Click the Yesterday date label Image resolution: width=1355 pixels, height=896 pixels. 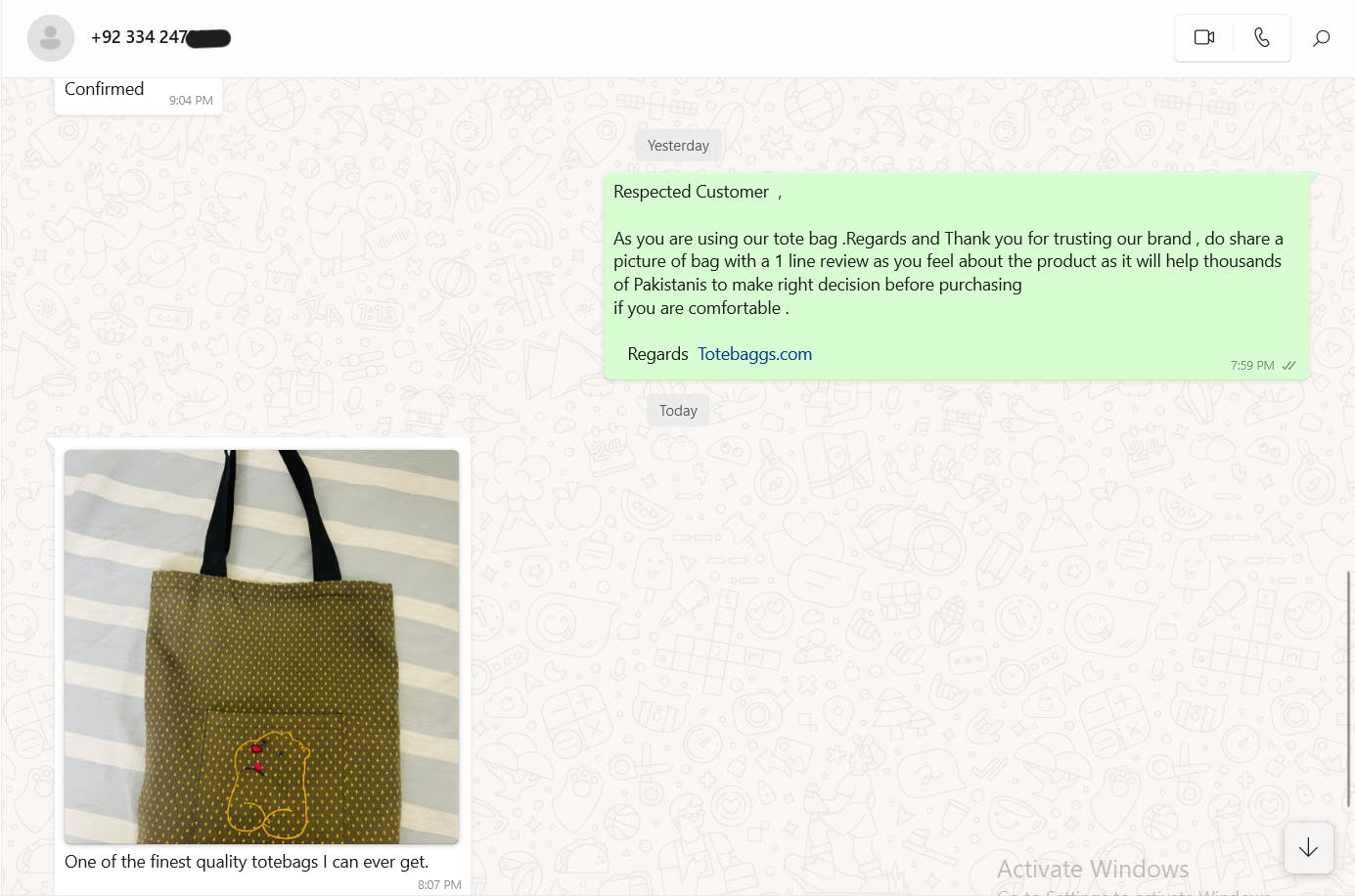678,146
